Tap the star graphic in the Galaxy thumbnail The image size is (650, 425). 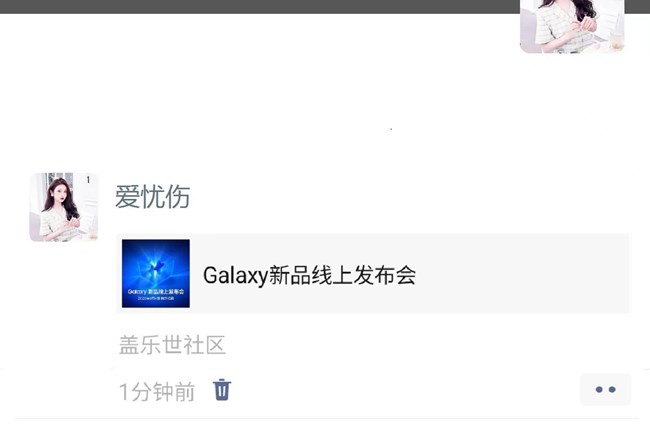point(156,266)
